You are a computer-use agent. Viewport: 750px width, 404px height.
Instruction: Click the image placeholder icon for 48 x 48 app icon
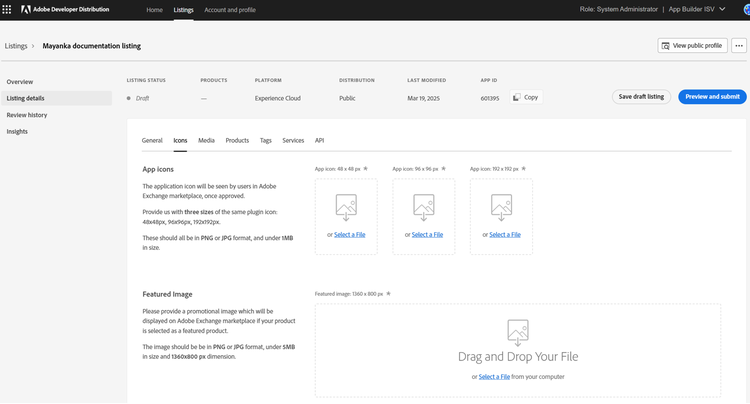(346, 207)
